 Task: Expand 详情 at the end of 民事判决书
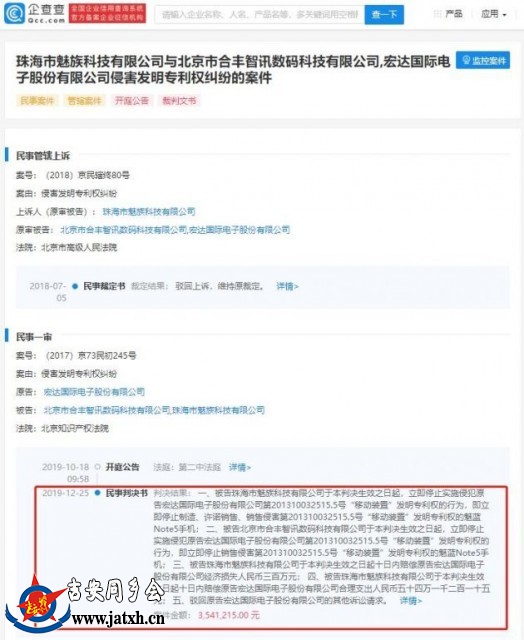click(411, 600)
